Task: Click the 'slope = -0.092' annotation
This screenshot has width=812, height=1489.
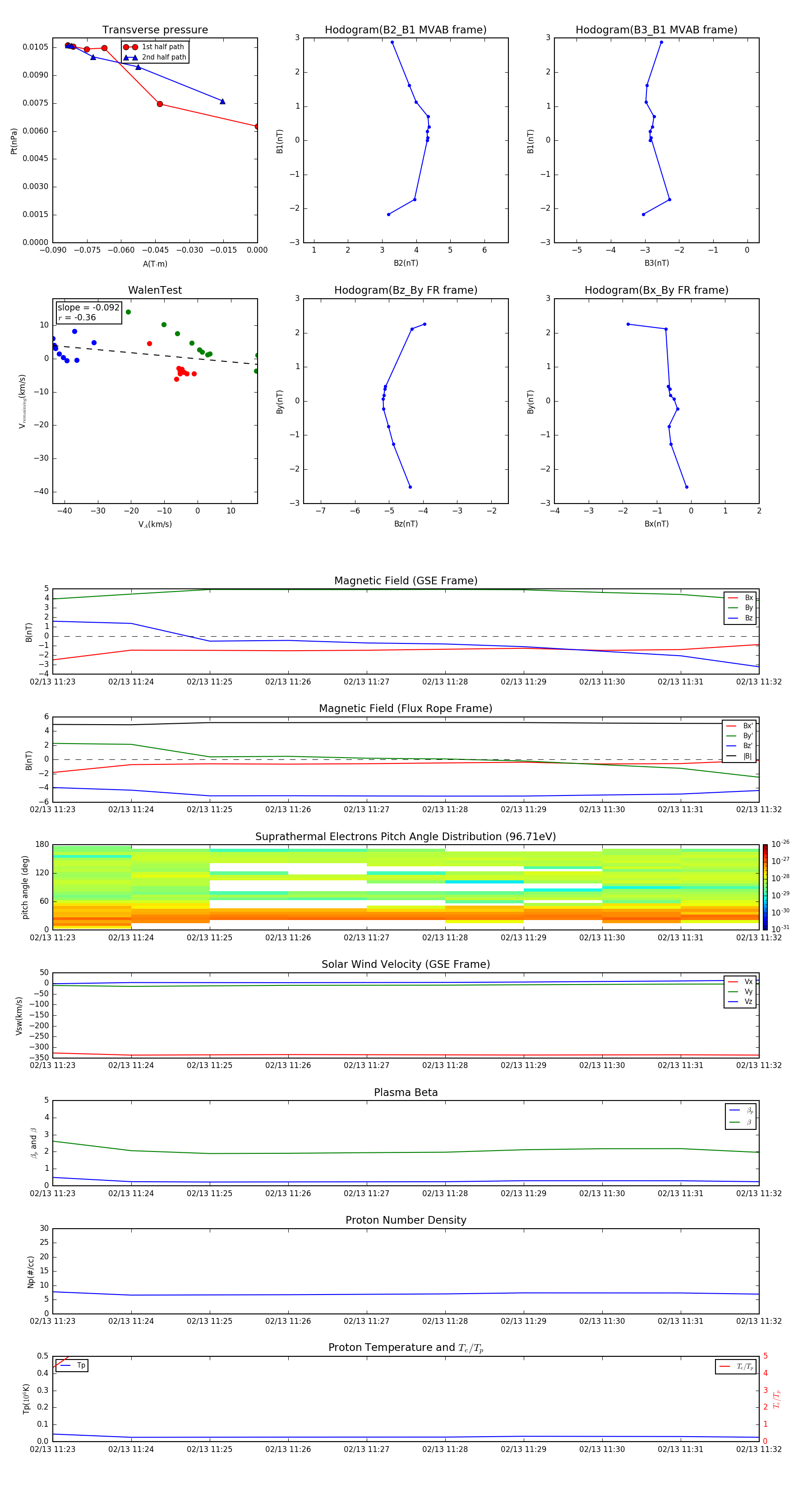Action: [x=88, y=308]
